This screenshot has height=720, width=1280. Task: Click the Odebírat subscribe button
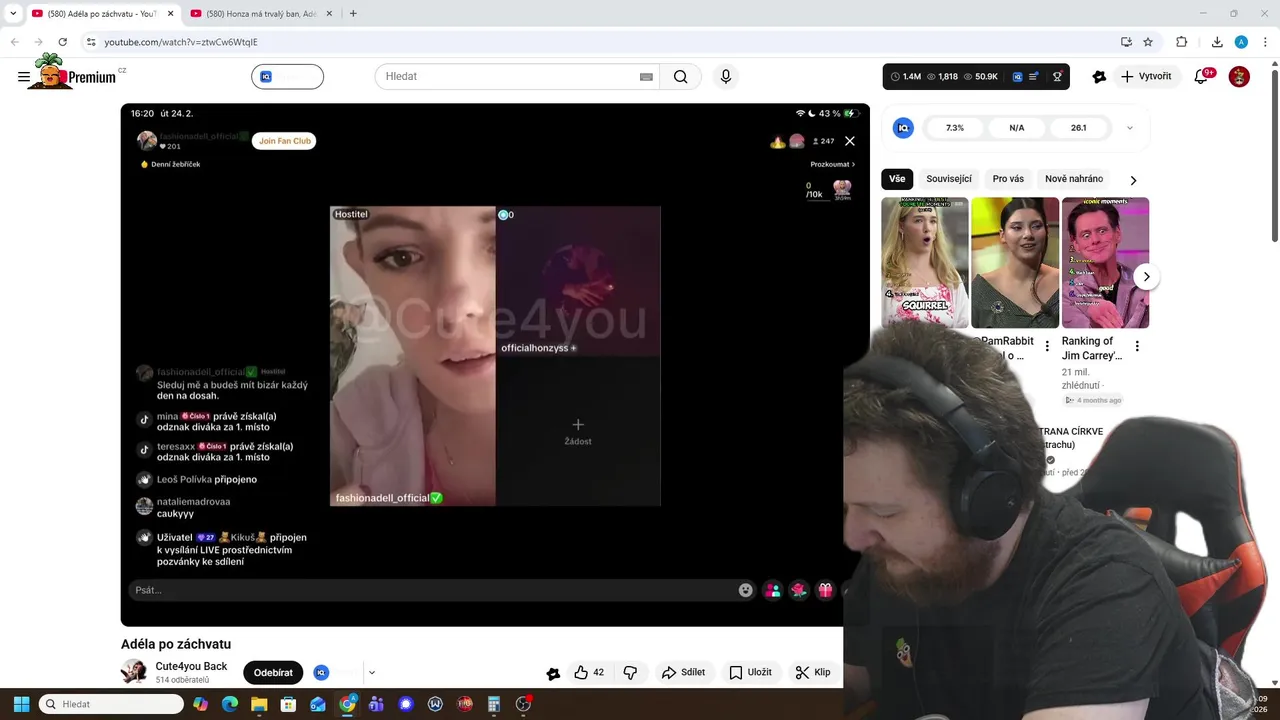(273, 673)
